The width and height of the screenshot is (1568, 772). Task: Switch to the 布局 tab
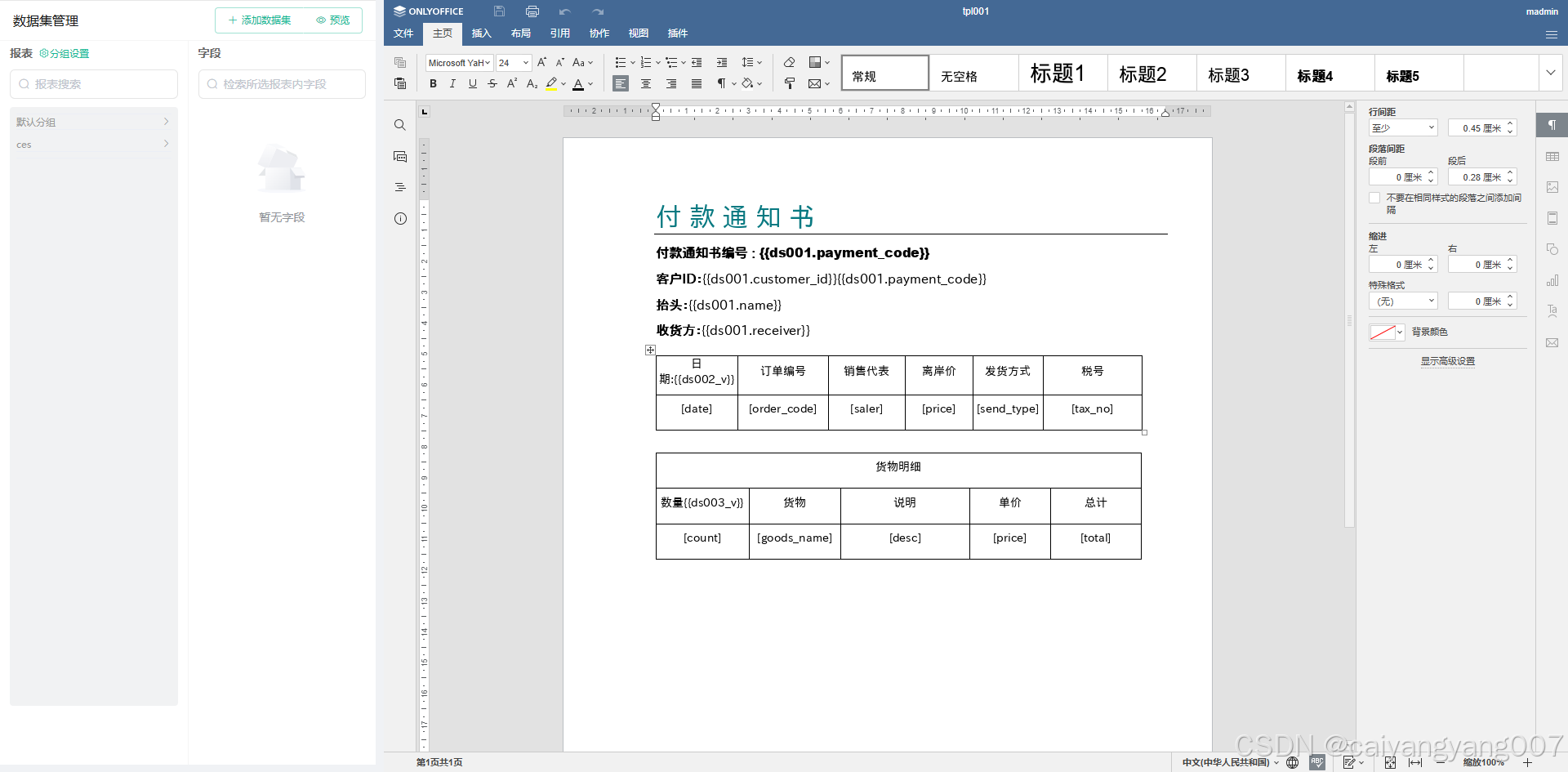[x=521, y=33]
